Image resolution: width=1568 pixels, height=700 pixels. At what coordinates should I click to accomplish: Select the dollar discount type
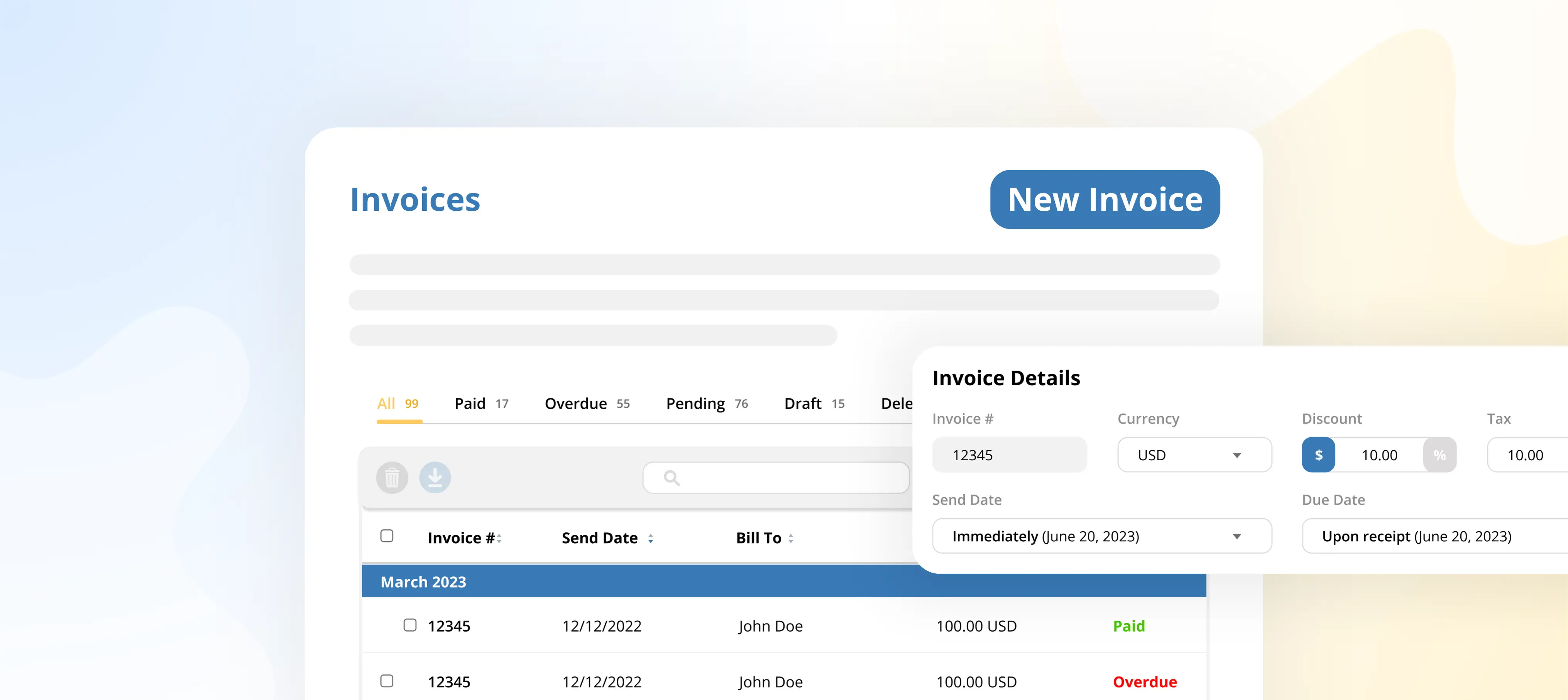coord(1318,454)
